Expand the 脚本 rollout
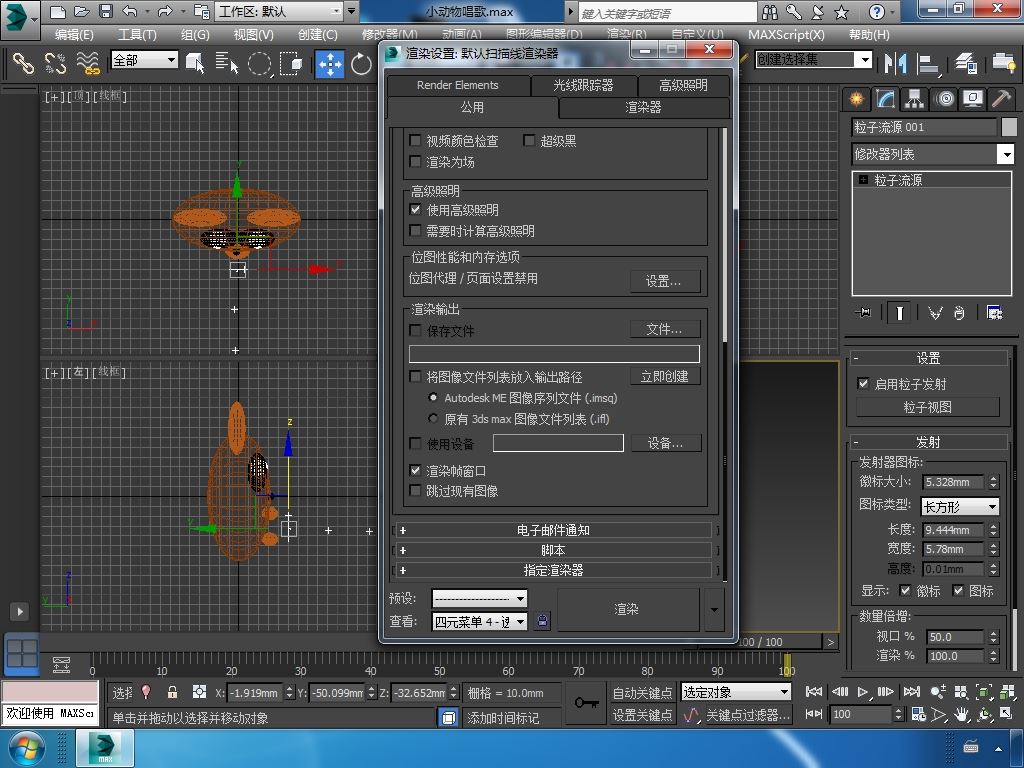This screenshot has width=1024, height=768. point(552,550)
